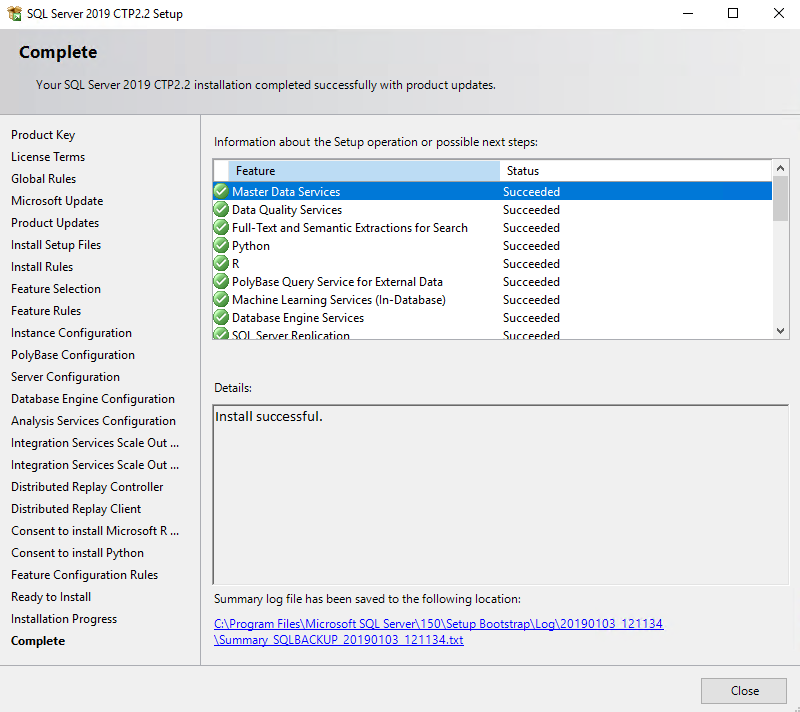Click the Feature Rules step in sidebar
The width and height of the screenshot is (800, 712).
click(46, 311)
